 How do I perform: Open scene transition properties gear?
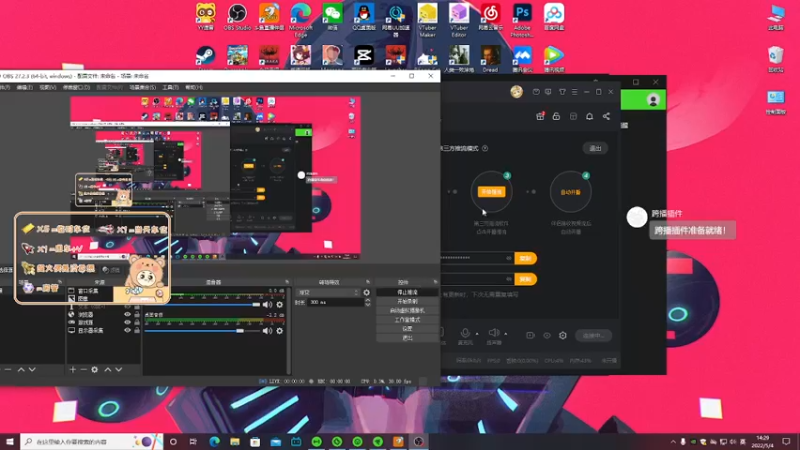tap(366, 292)
